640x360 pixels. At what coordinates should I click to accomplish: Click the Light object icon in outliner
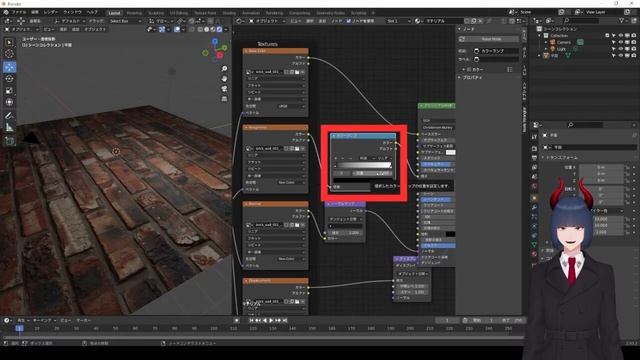pyautogui.click(x=553, y=49)
